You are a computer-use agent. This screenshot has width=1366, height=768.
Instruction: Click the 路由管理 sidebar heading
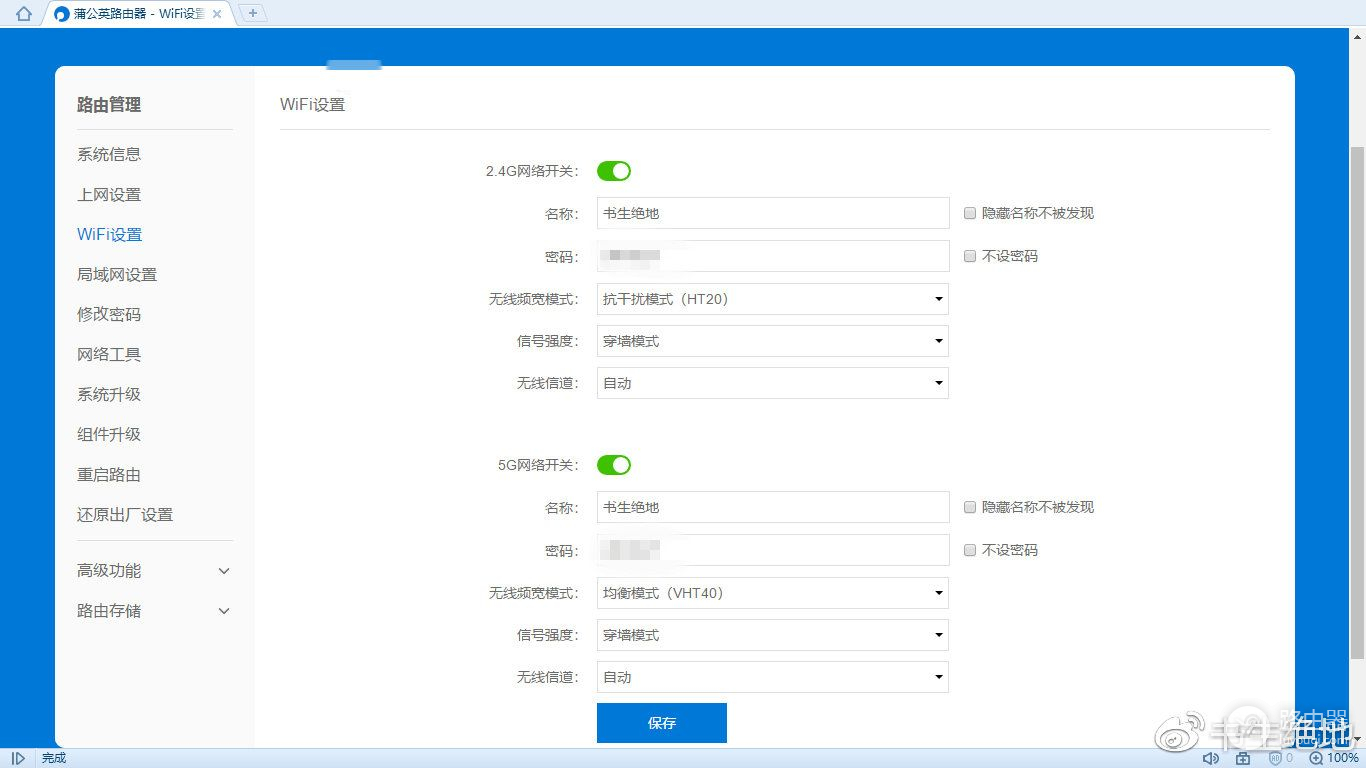click(x=109, y=105)
